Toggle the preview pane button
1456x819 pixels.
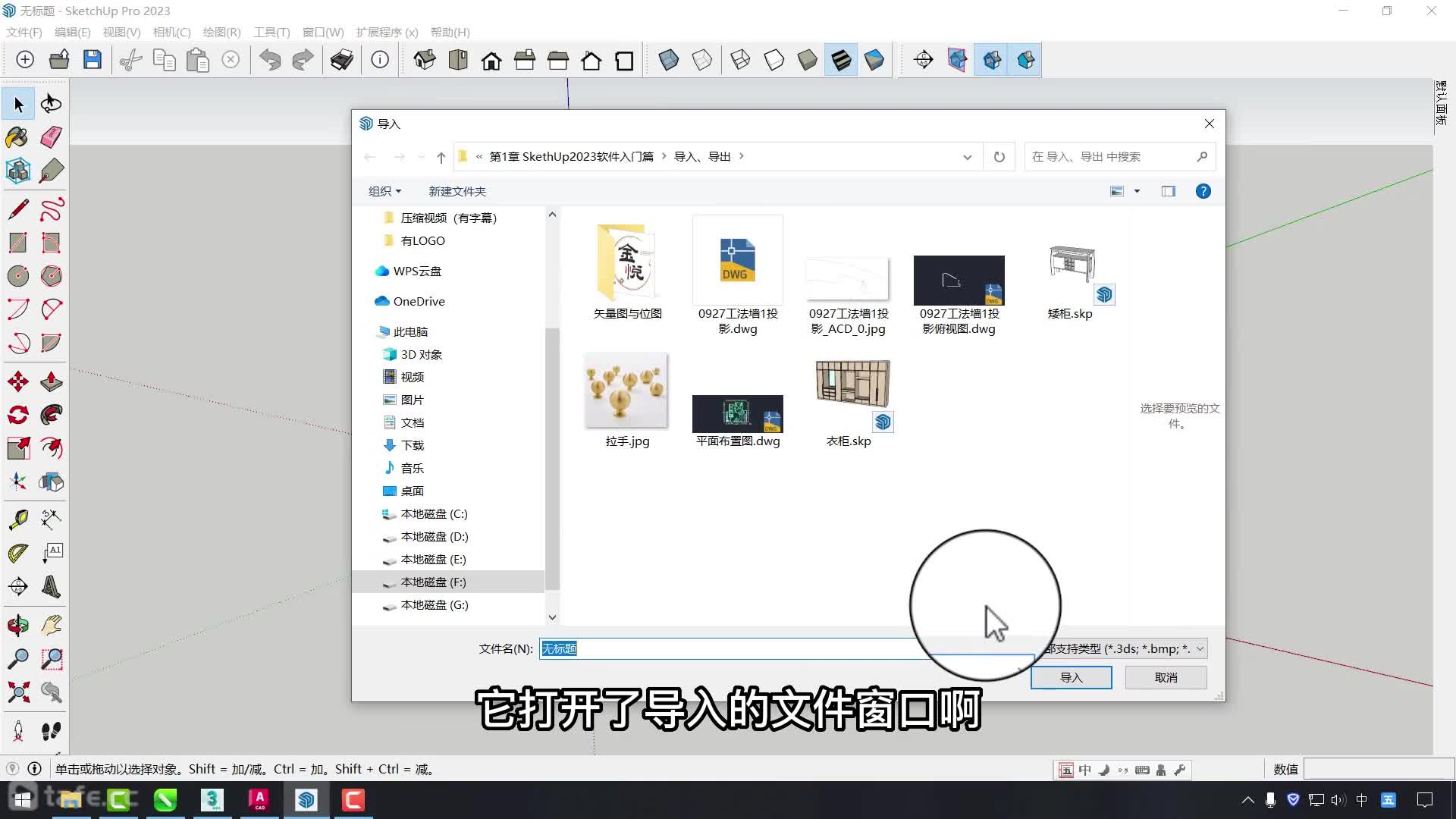[1169, 191]
